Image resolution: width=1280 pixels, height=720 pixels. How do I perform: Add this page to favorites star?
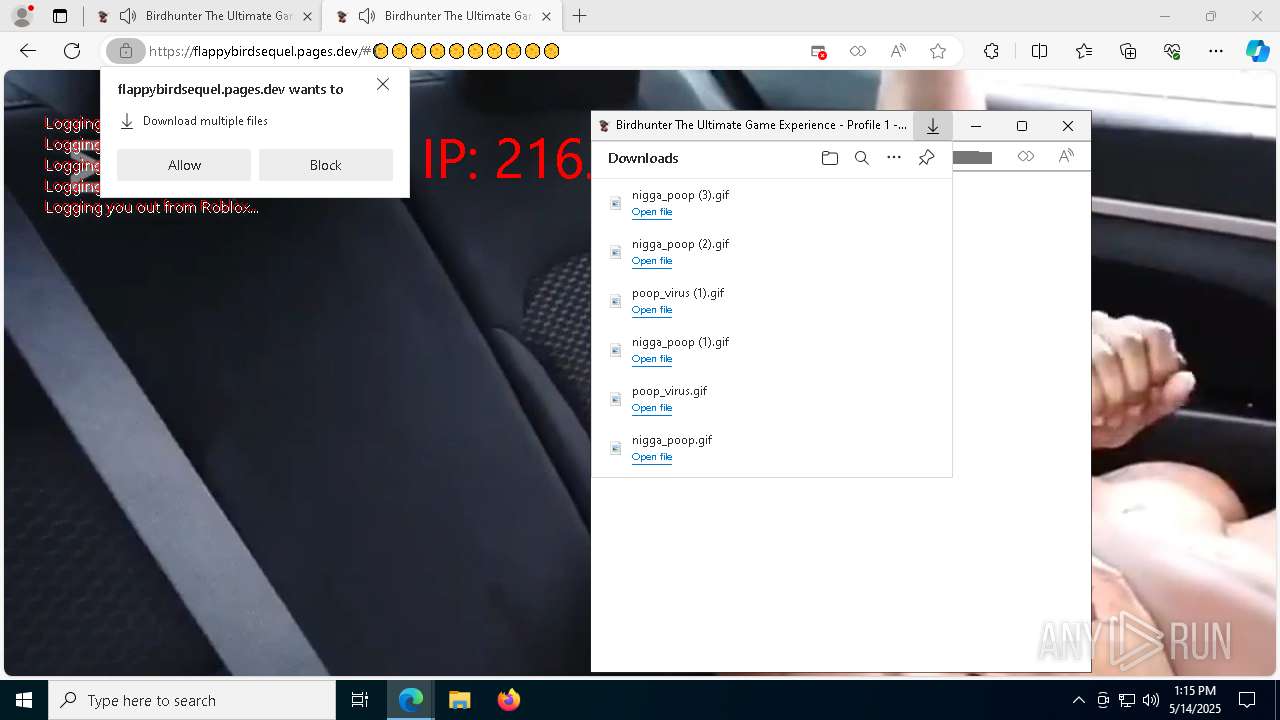coord(938,52)
